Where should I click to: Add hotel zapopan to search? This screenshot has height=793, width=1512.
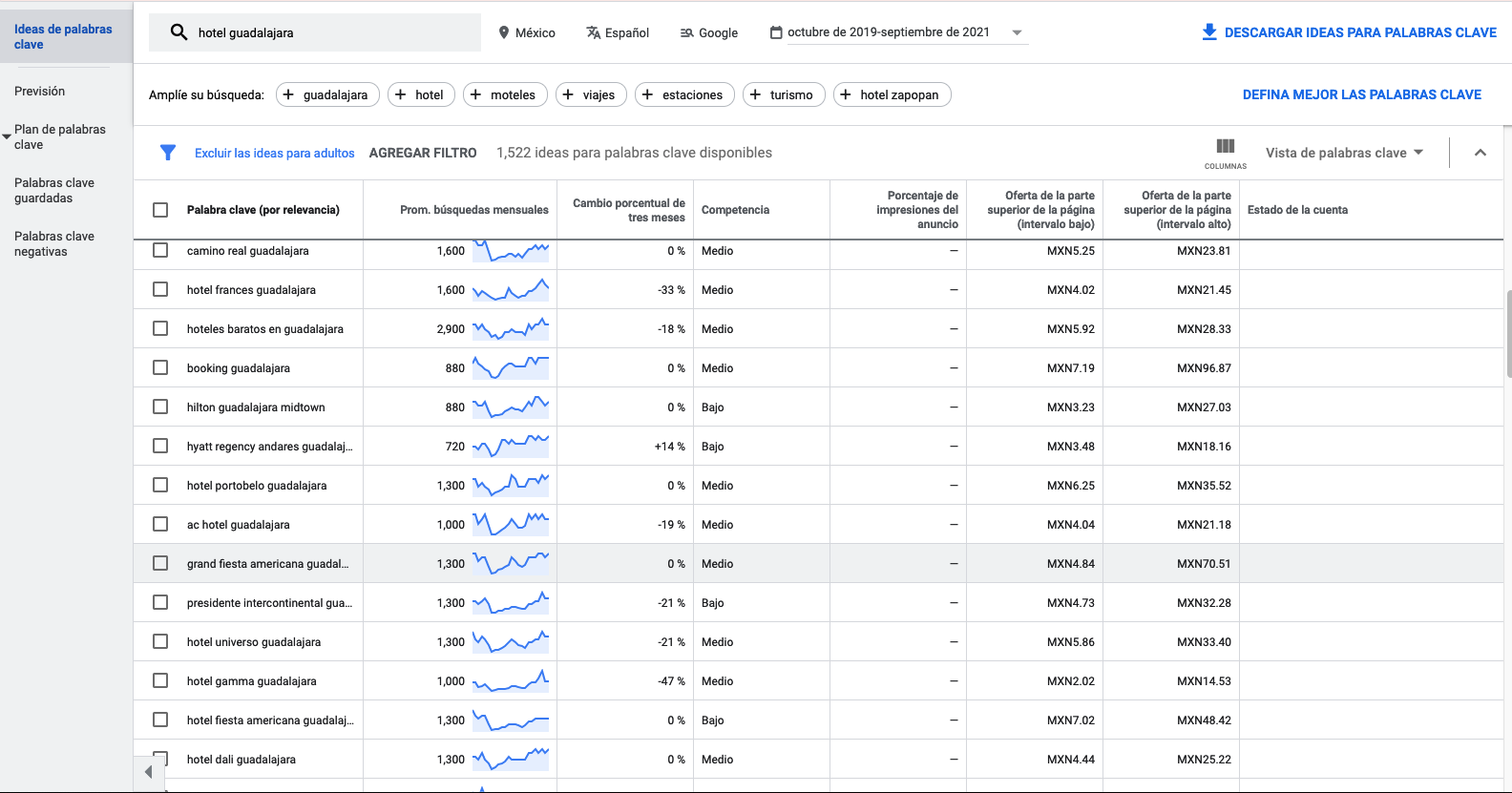tap(892, 94)
